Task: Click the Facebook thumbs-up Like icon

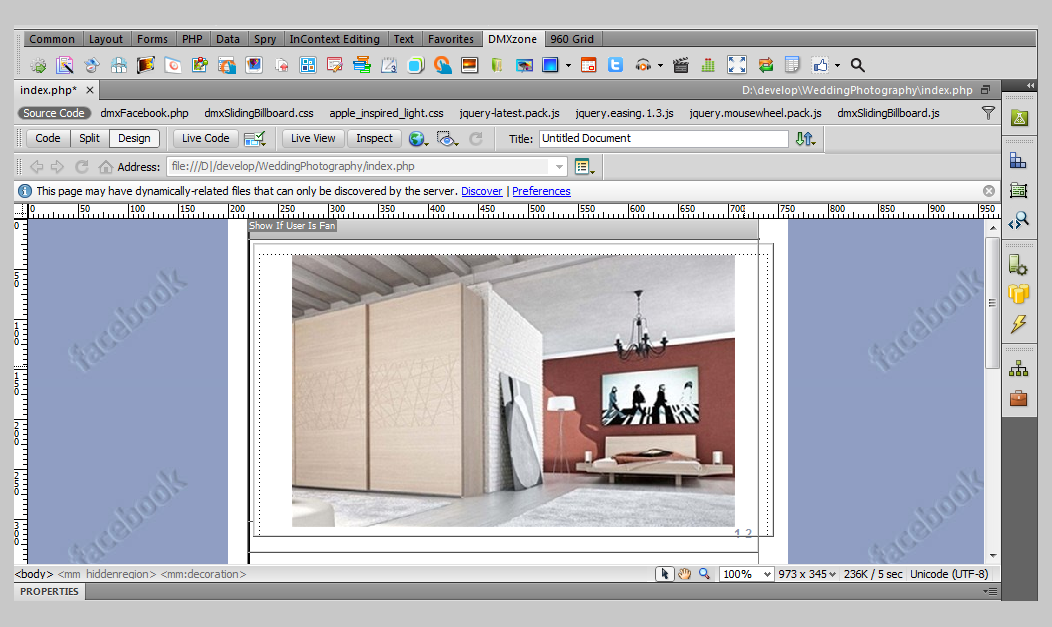Action: [820, 65]
